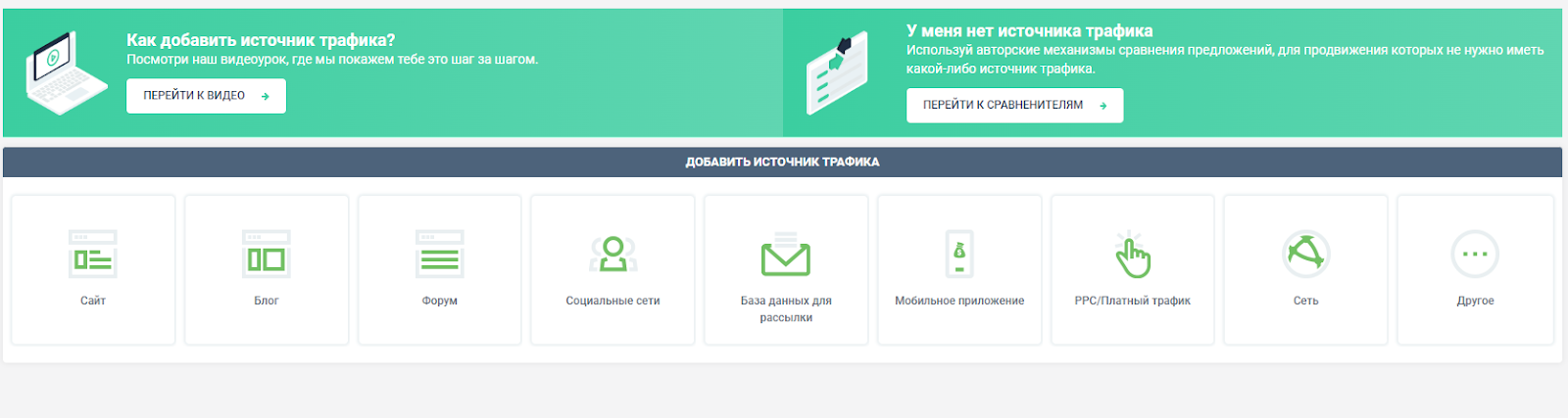Click the Другое label text
Image resolution: width=1568 pixels, height=418 pixels.
(1475, 301)
